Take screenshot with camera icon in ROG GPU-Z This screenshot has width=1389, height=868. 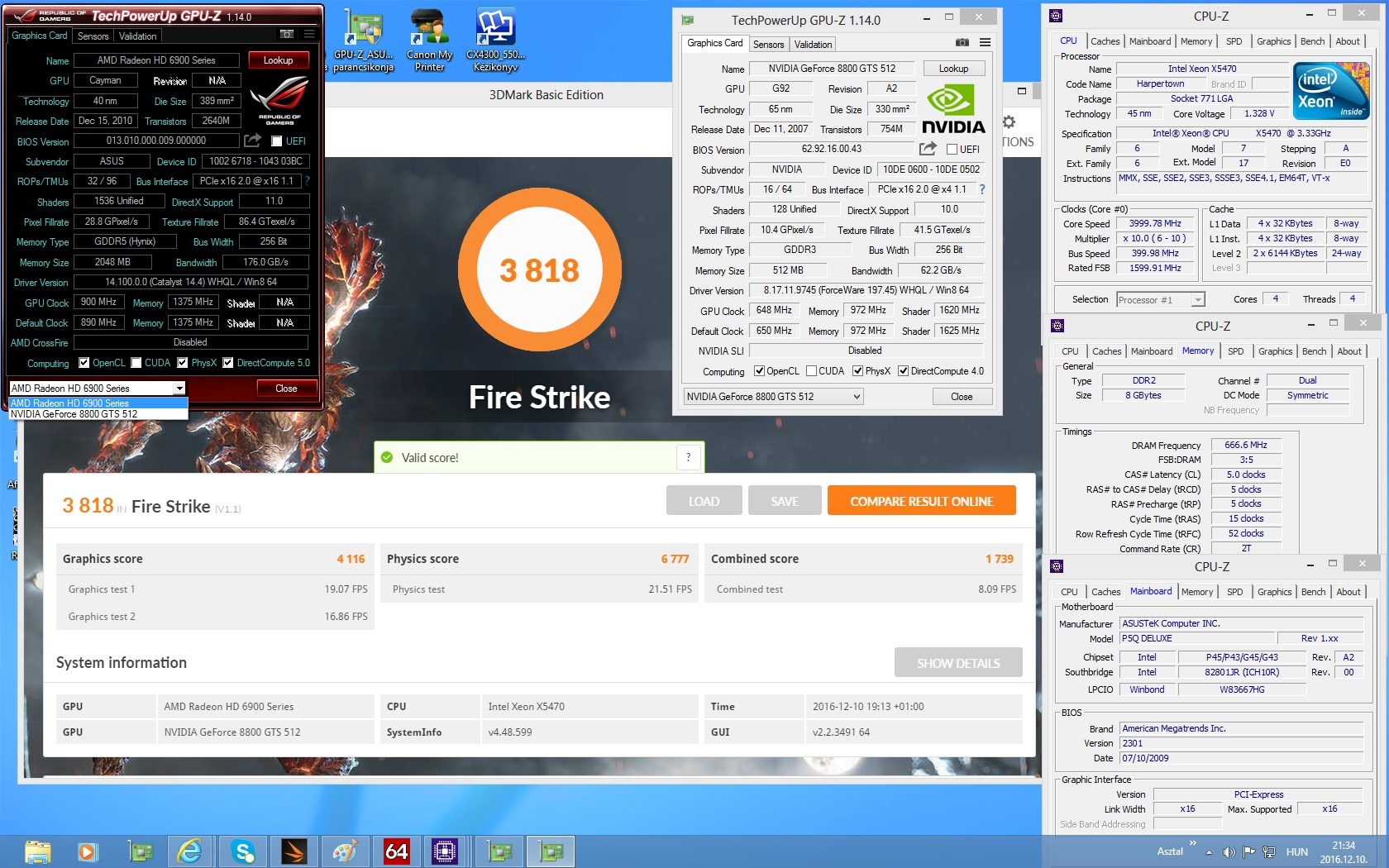click(287, 34)
